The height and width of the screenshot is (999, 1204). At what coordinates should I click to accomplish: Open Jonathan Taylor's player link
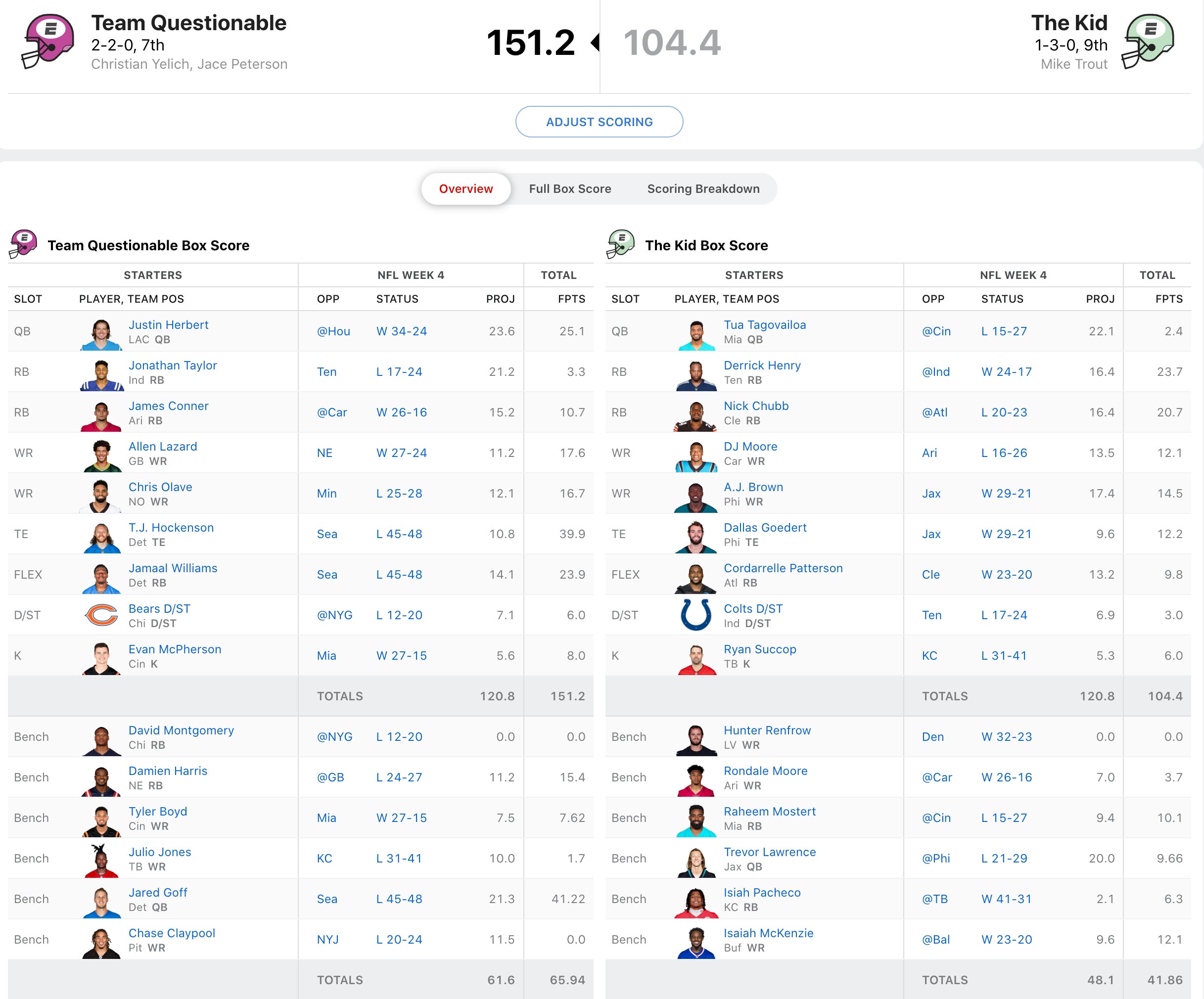pyautogui.click(x=173, y=365)
